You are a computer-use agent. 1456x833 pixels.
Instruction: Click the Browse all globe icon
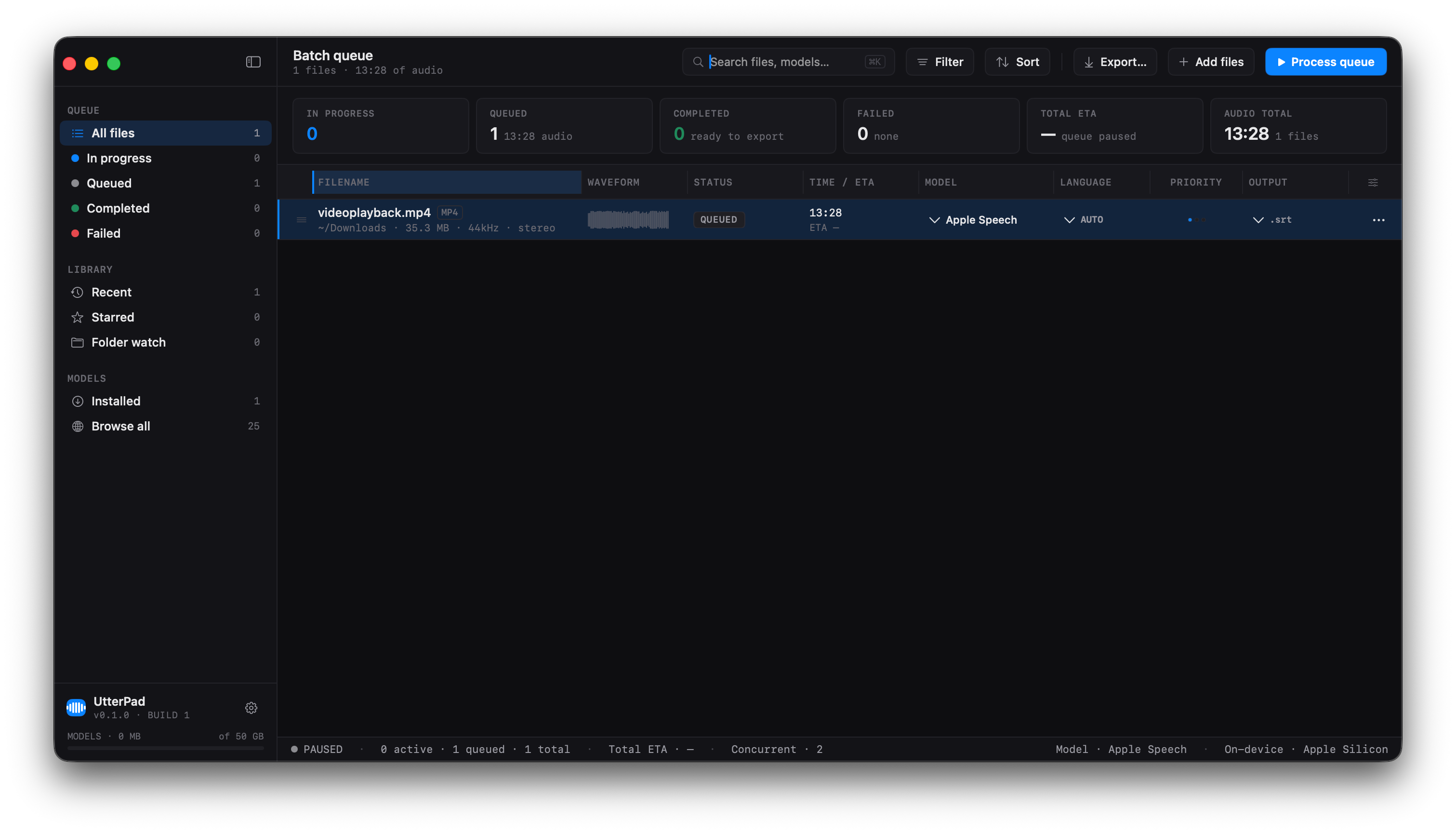[x=77, y=426]
